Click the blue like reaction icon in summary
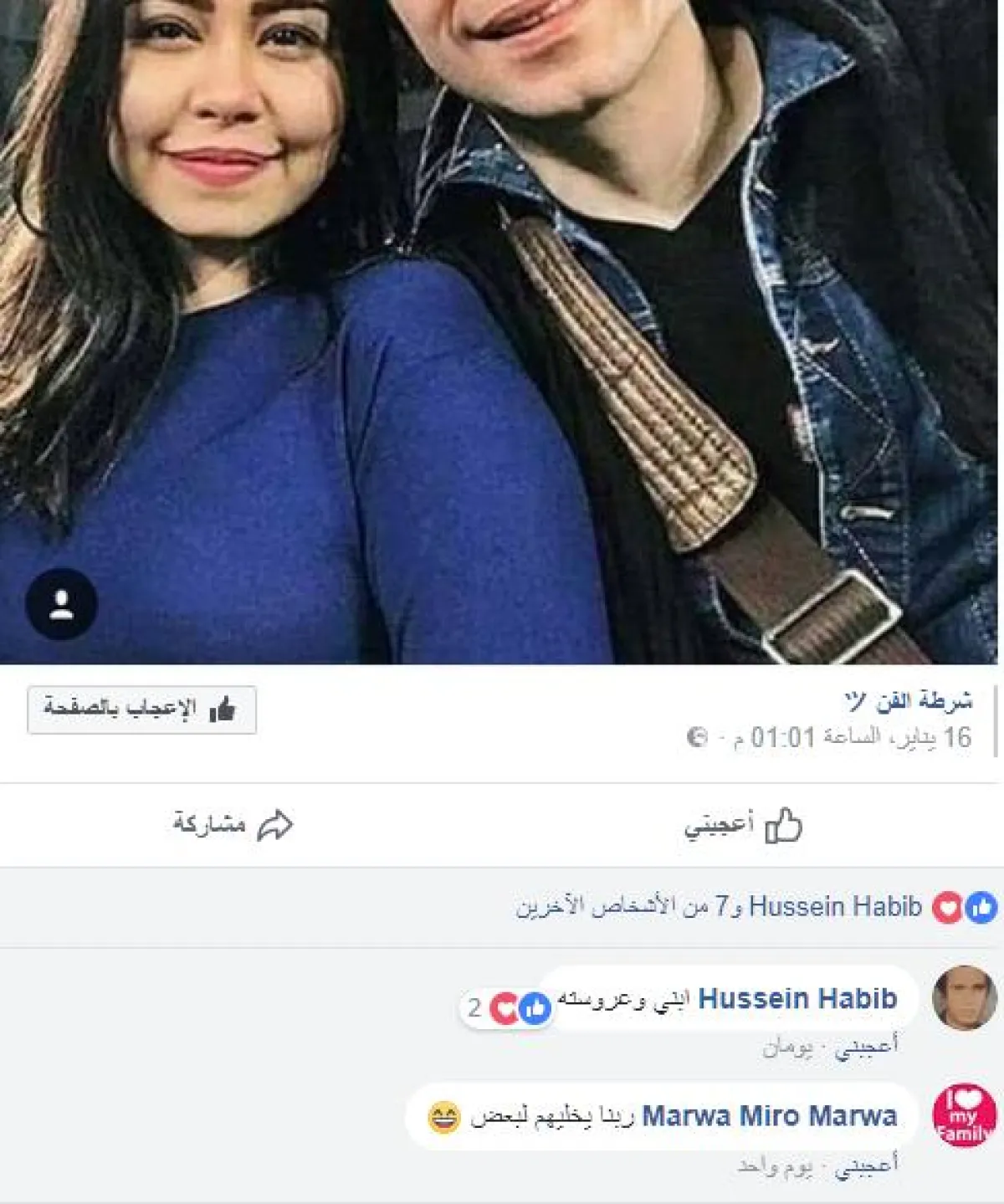The height and width of the screenshot is (1204, 1004). (981, 908)
